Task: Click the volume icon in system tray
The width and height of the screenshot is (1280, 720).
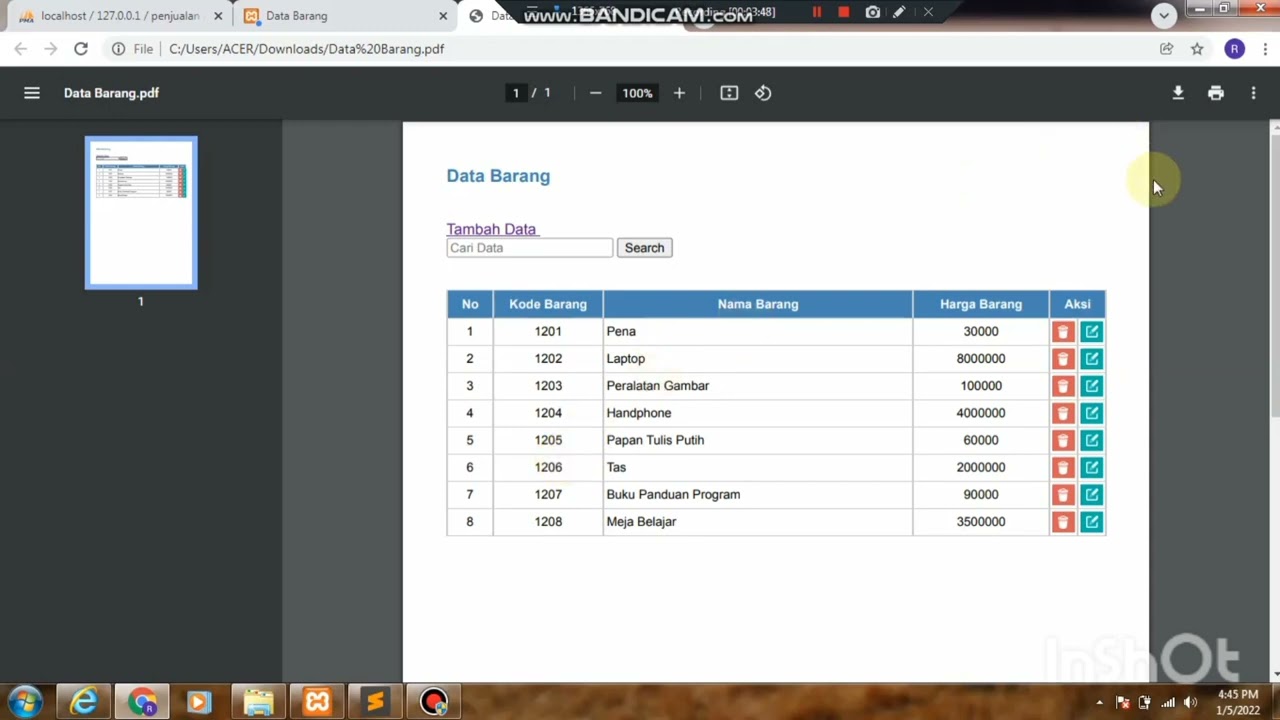Action: pyautogui.click(x=1190, y=703)
